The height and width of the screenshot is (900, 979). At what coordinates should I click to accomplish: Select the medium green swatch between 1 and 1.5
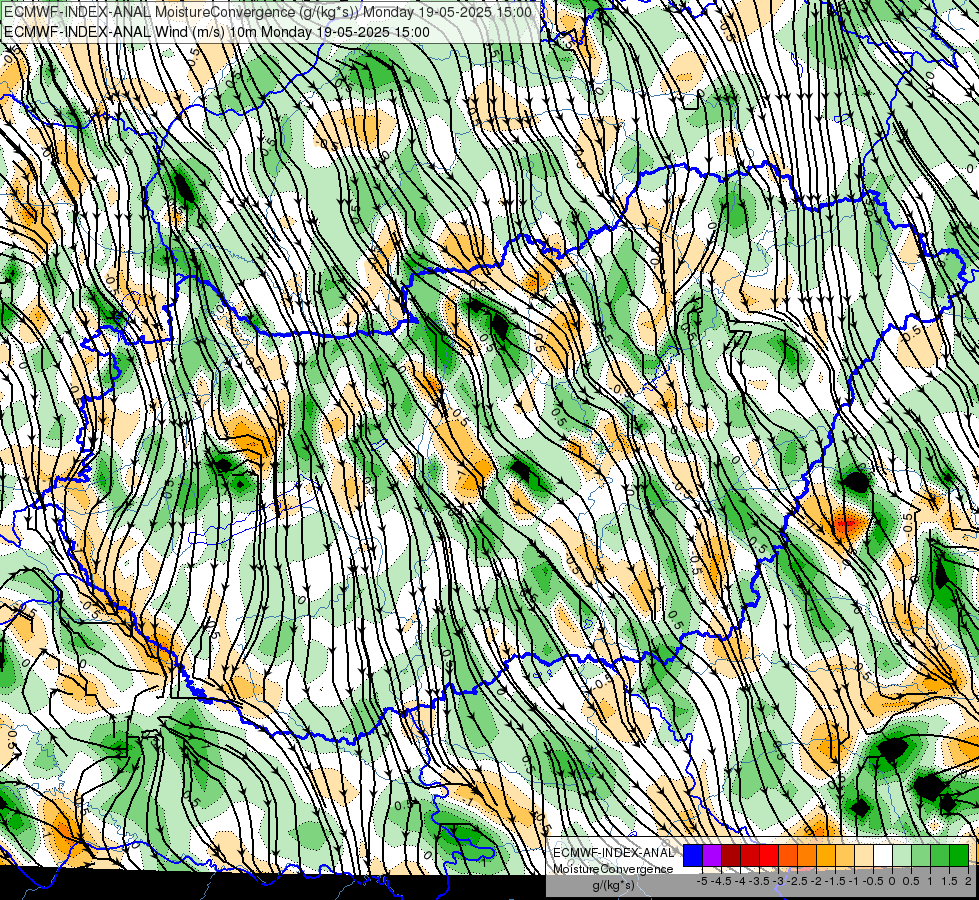(940, 855)
